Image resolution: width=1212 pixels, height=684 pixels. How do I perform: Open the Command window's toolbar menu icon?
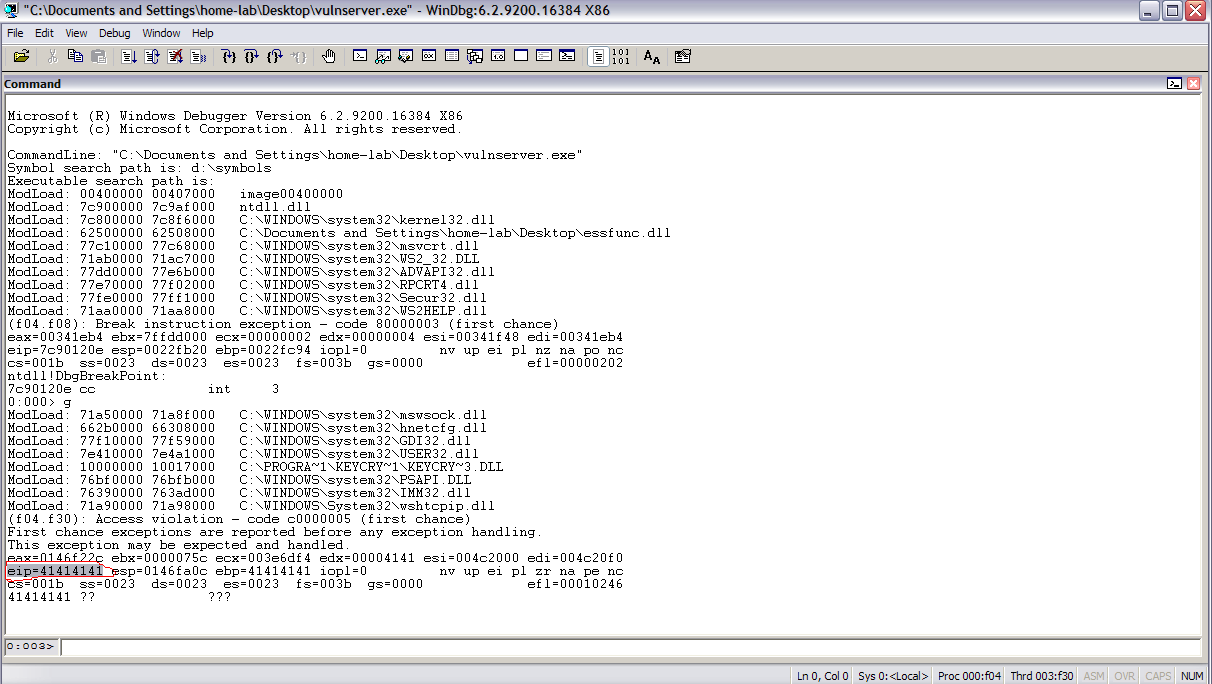point(1175,84)
